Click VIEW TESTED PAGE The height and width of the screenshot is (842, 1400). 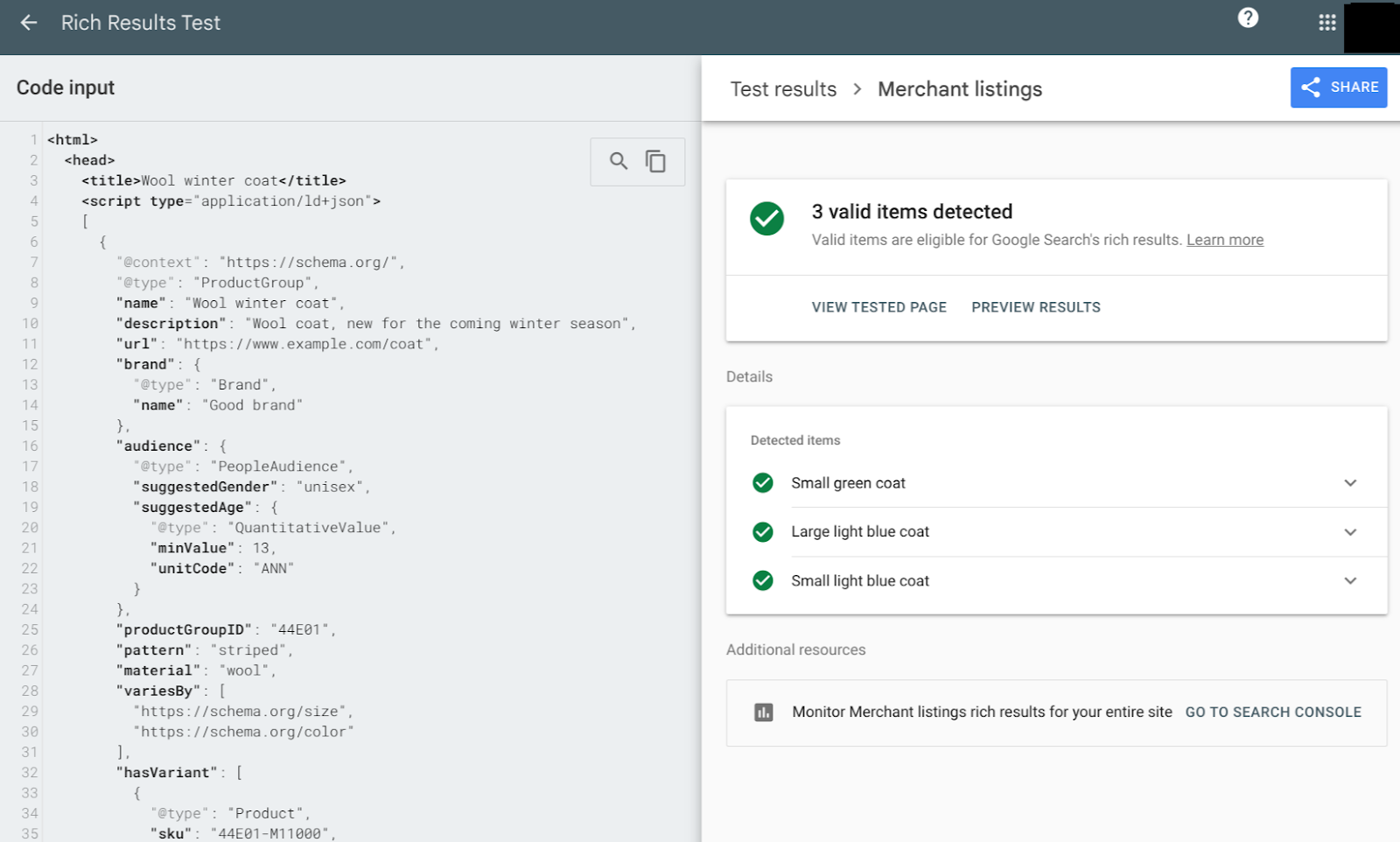point(878,306)
